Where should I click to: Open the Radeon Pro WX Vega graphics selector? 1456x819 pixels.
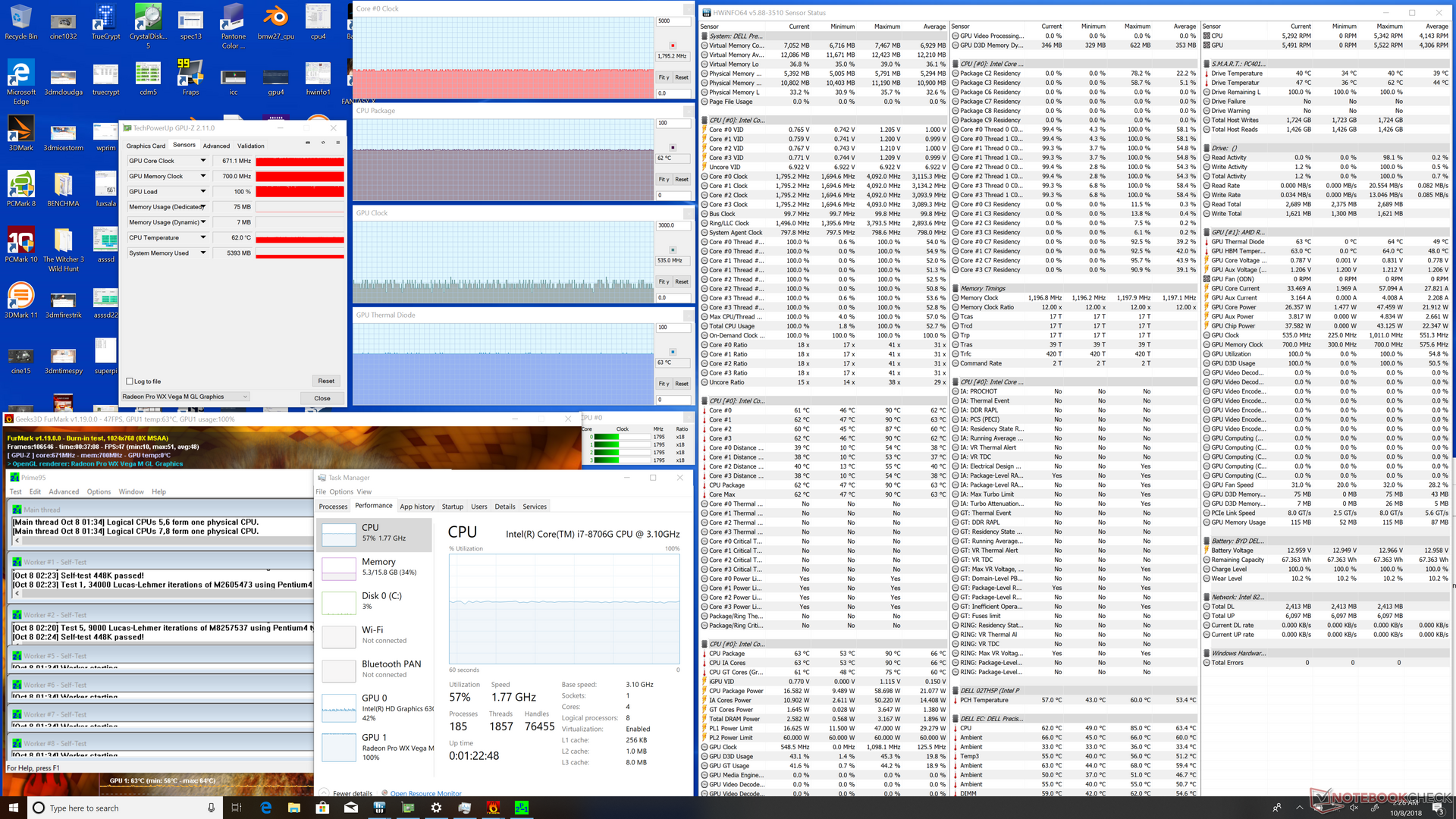pos(185,397)
